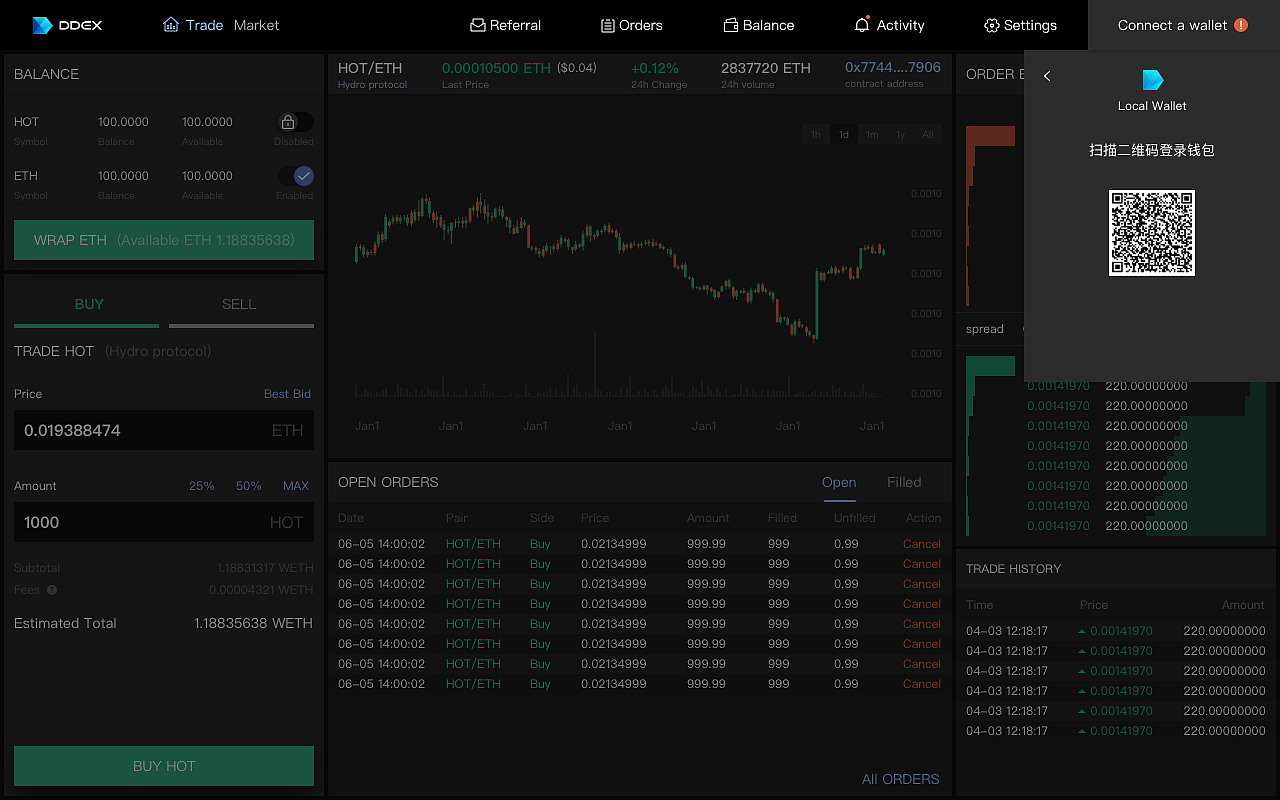
Task: Cancel the last open order
Action: (x=922, y=684)
